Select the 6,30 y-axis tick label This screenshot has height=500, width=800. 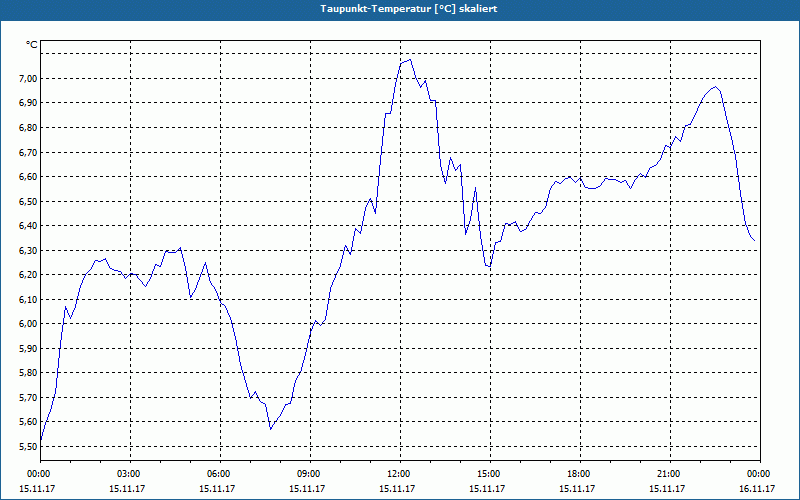[x=28, y=251]
